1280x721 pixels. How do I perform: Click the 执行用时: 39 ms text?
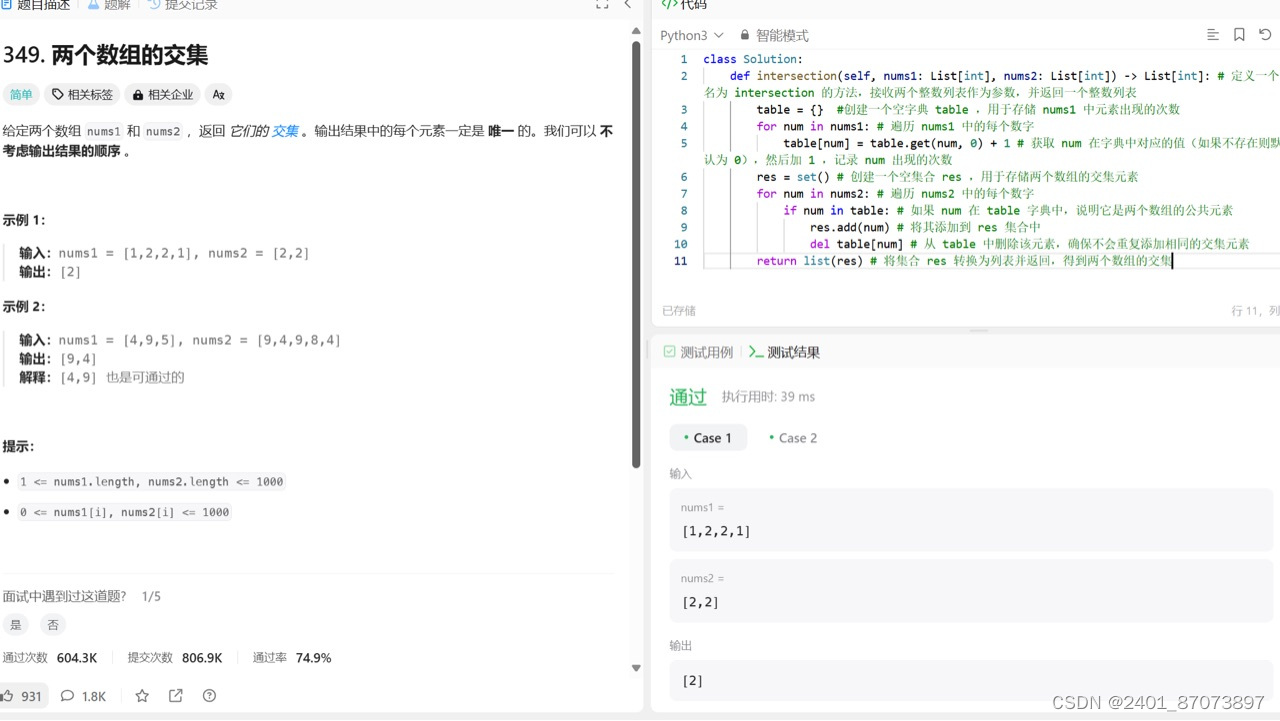click(768, 397)
